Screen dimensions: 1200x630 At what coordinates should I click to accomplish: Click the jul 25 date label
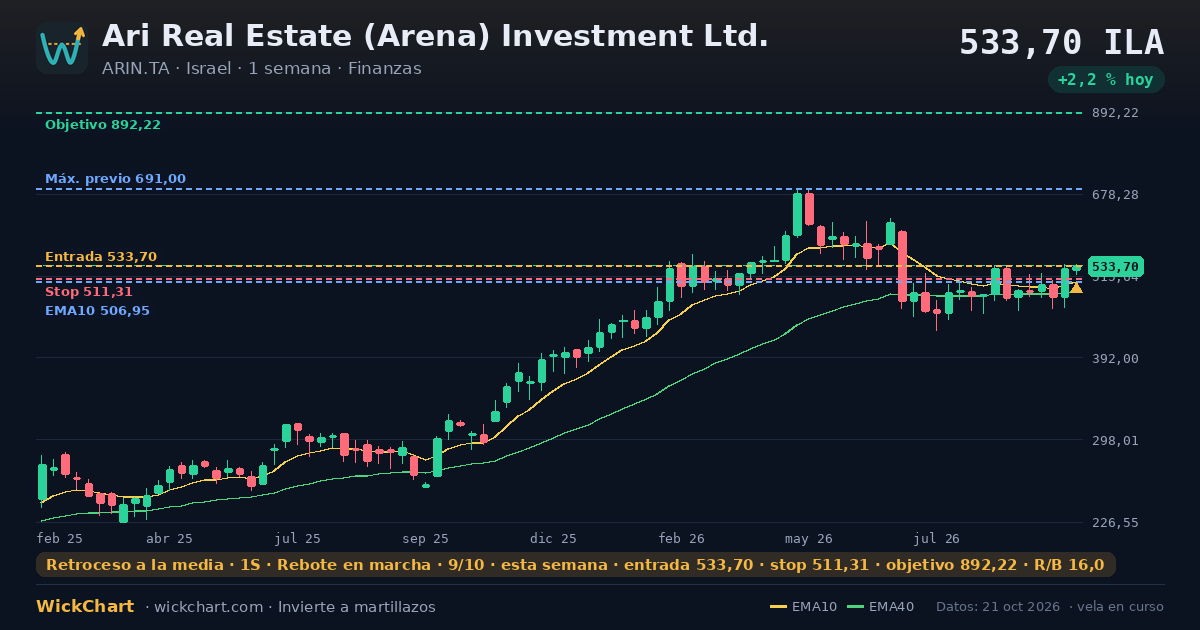point(299,538)
